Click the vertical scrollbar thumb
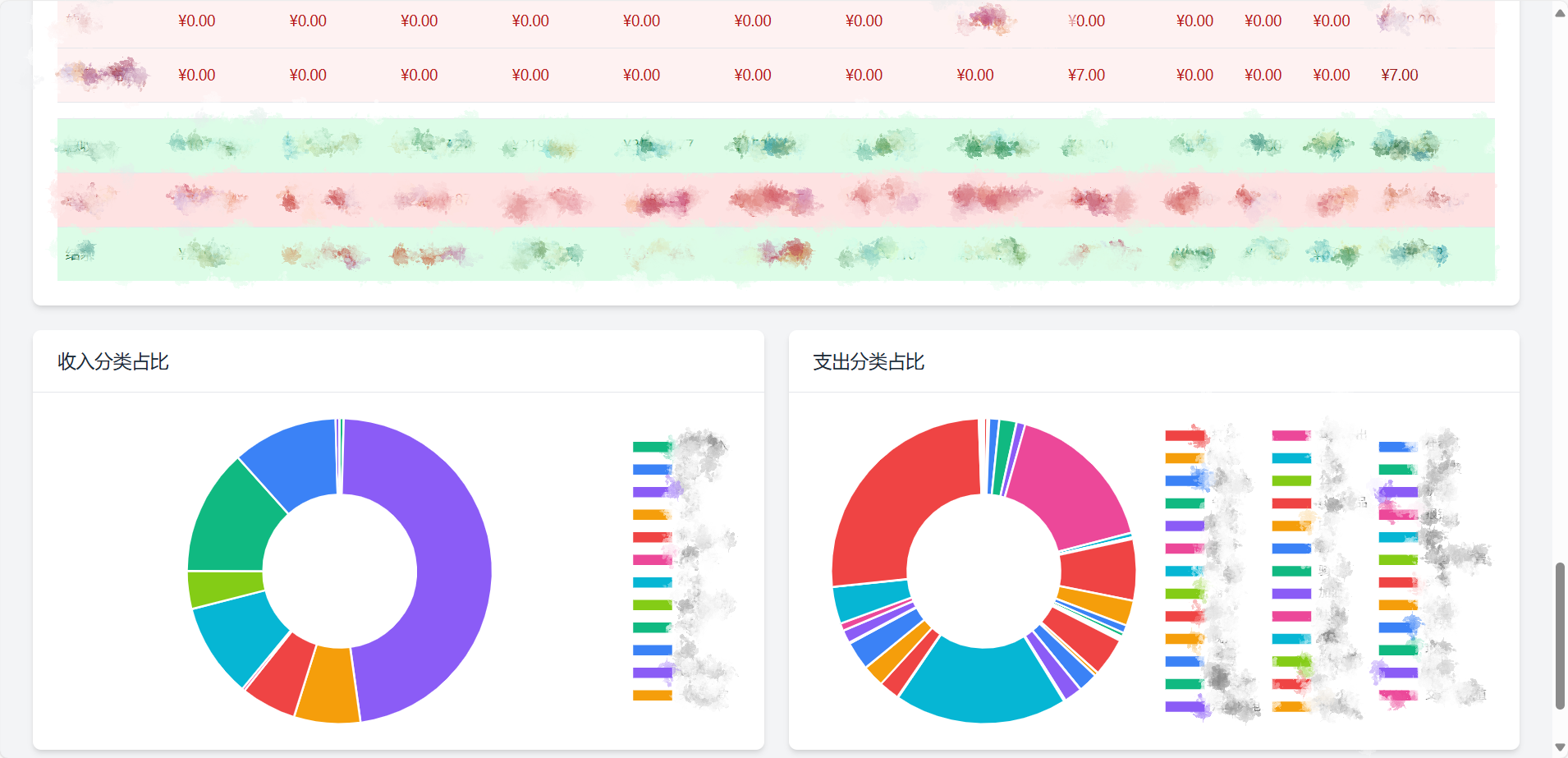This screenshot has width=1568, height=758. coord(1560,635)
